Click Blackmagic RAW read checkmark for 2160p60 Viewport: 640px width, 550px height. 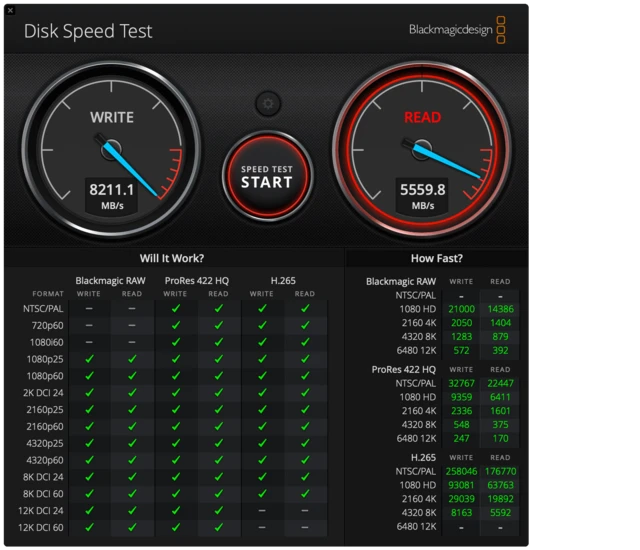pyautogui.click(x=132, y=426)
